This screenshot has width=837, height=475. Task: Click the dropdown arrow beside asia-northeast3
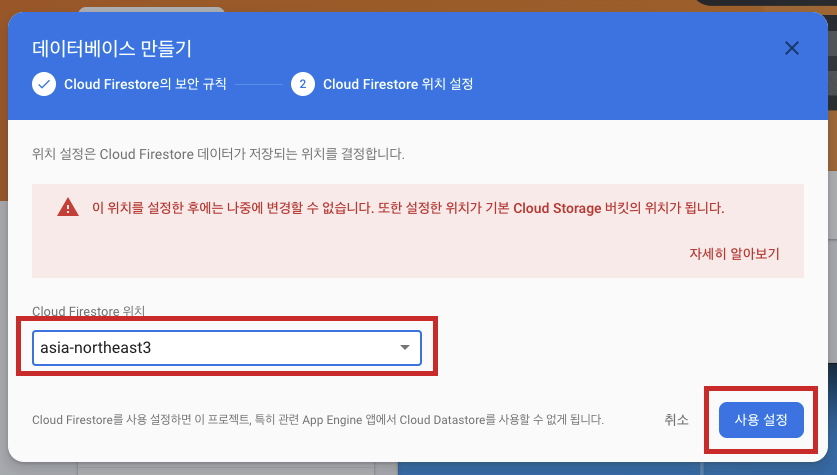[x=405, y=348]
